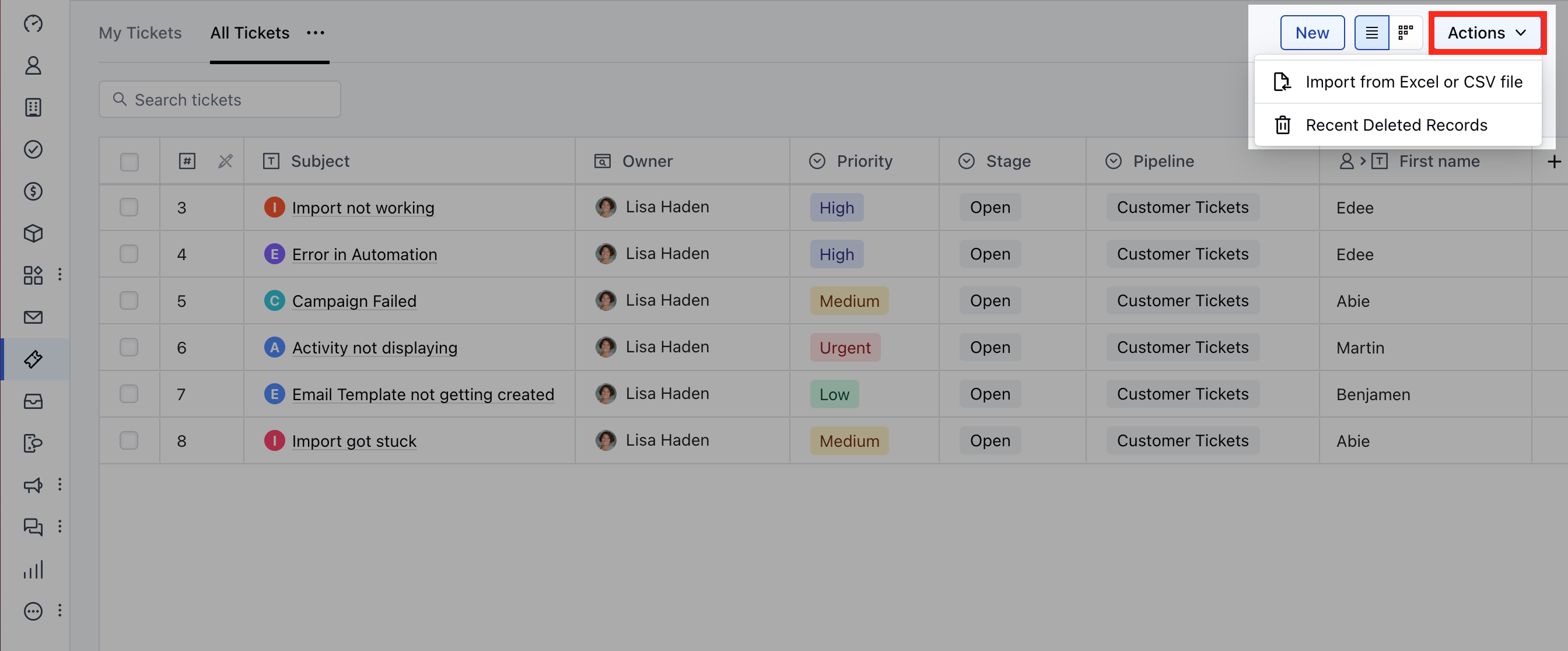Open the reports bar chart sidebar icon

pos(33,569)
